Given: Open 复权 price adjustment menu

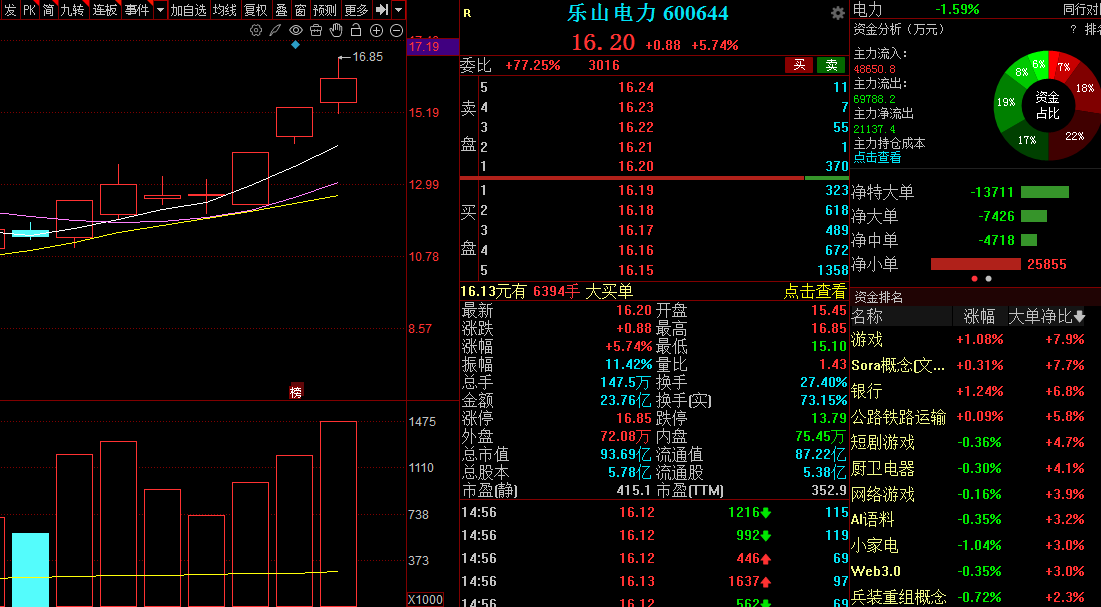Looking at the screenshot, I should coord(256,10).
